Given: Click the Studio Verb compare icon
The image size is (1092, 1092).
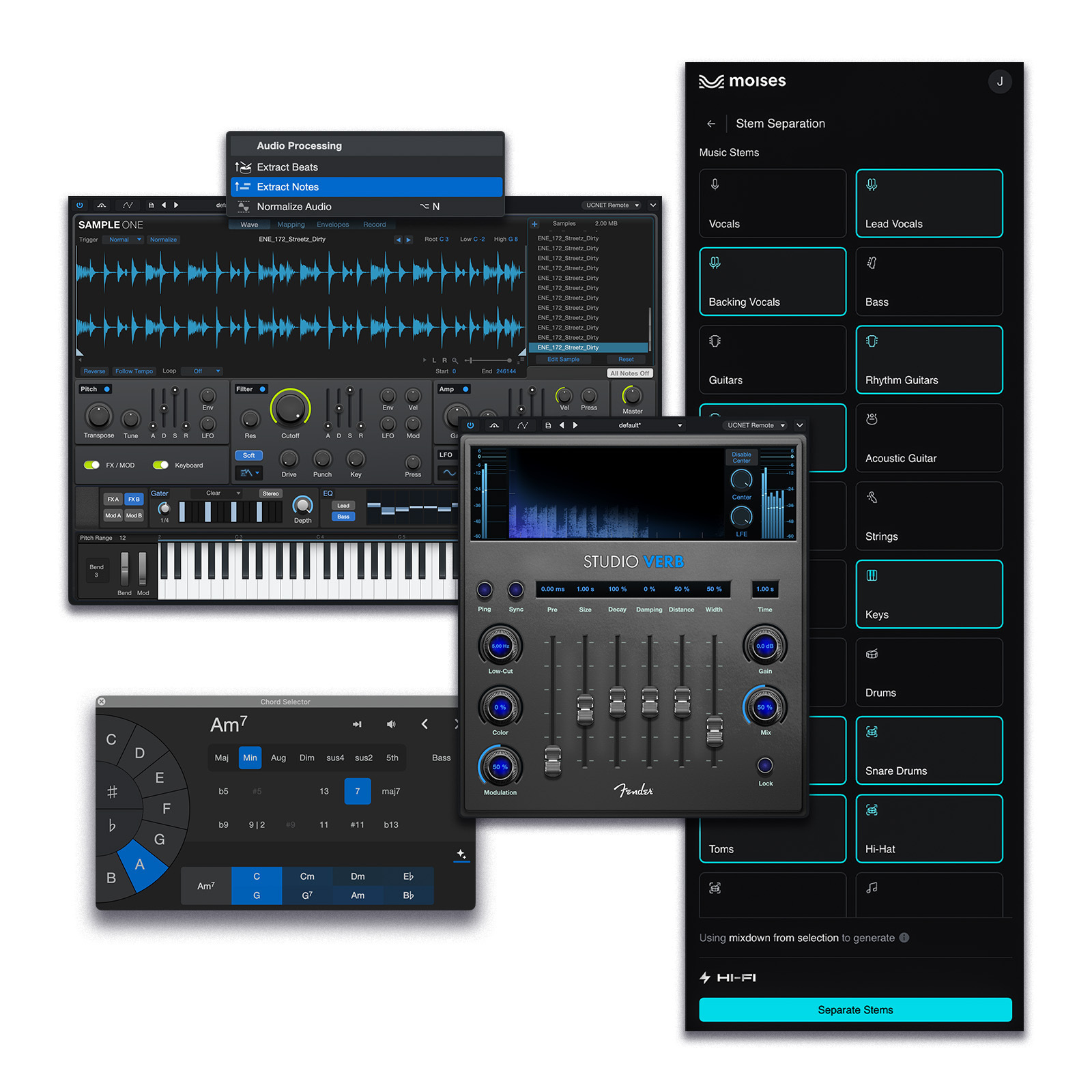Looking at the screenshot, I should (x=494, y=425).
